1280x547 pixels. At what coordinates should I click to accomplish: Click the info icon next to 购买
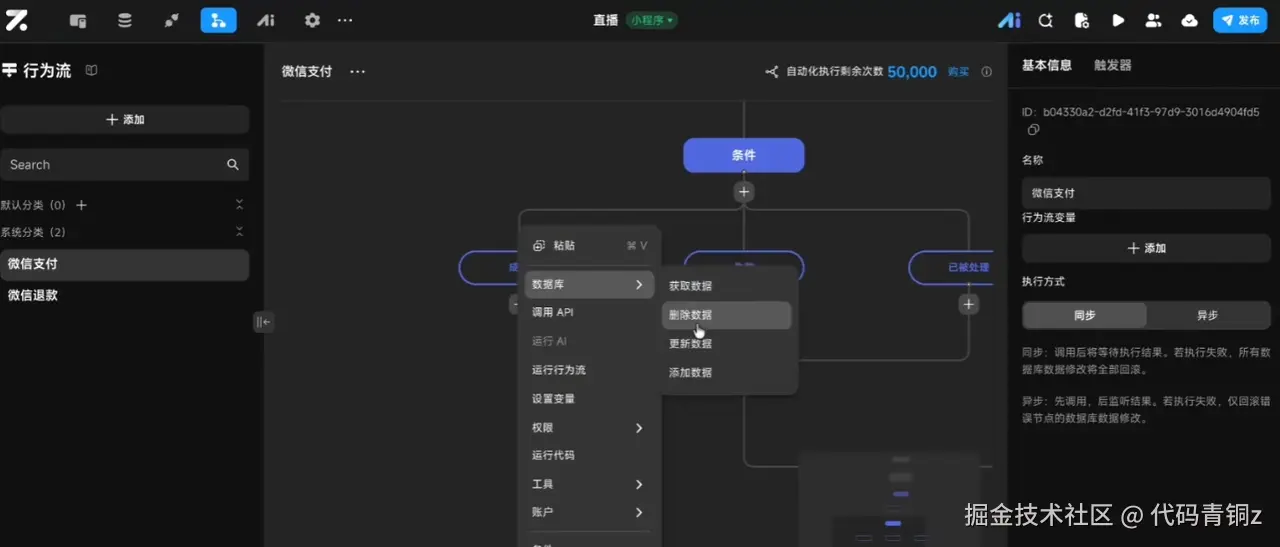pos(987,72)
